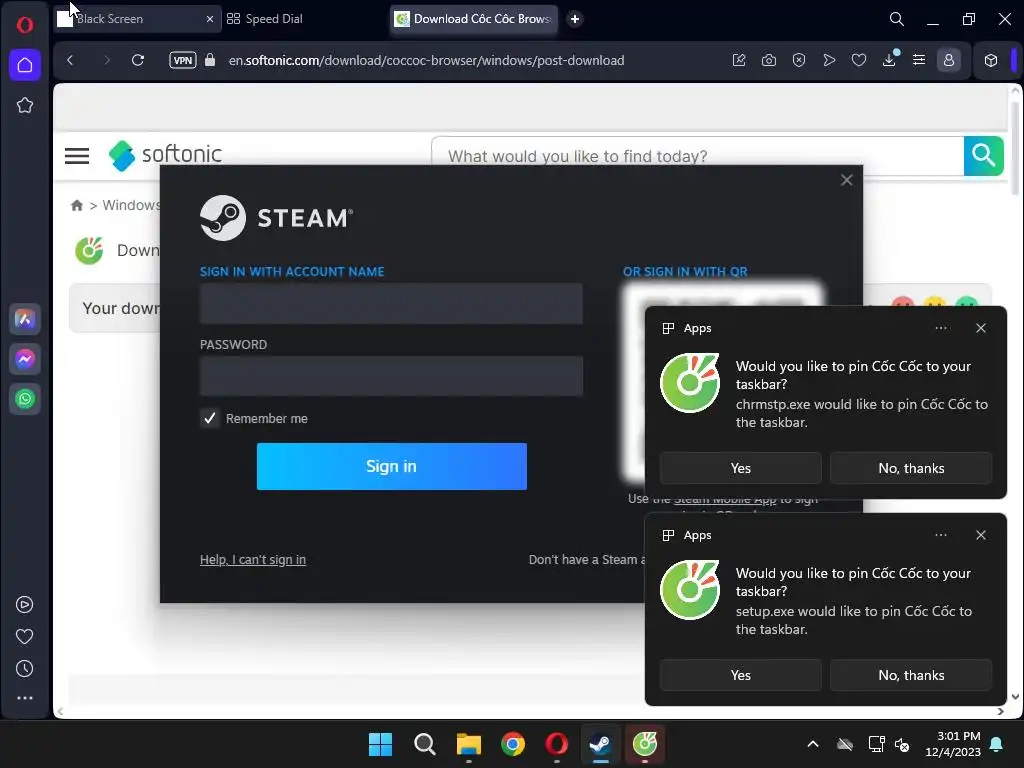Open Google Chrome from taskbar
Viewport: 1024px width, 768px height.
tap(513, 744)
